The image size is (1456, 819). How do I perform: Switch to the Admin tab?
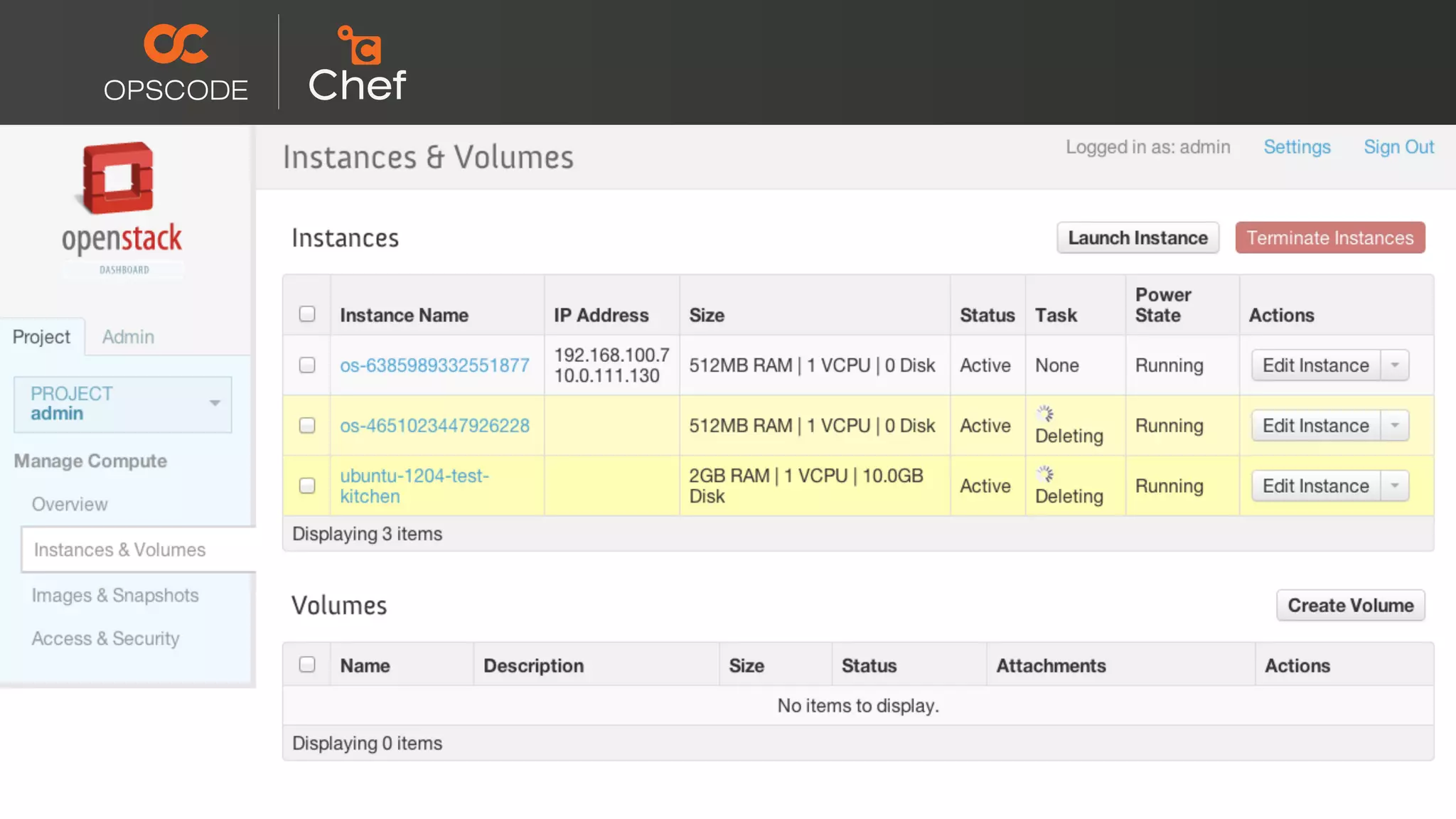click(128, 337)
